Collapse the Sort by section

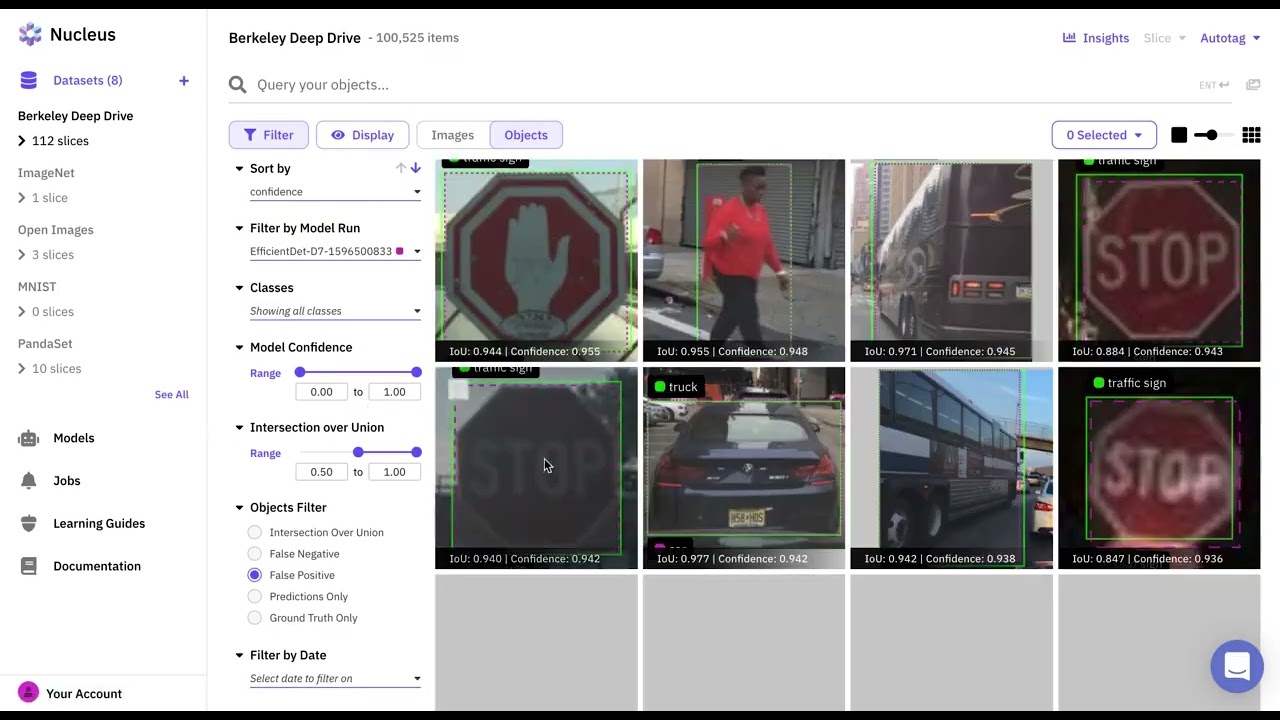pos(239,169)
